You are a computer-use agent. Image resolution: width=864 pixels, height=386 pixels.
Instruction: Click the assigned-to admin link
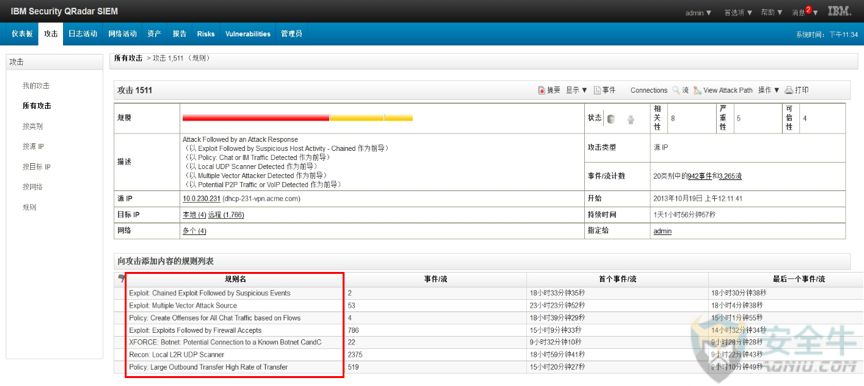pos(662,231)
